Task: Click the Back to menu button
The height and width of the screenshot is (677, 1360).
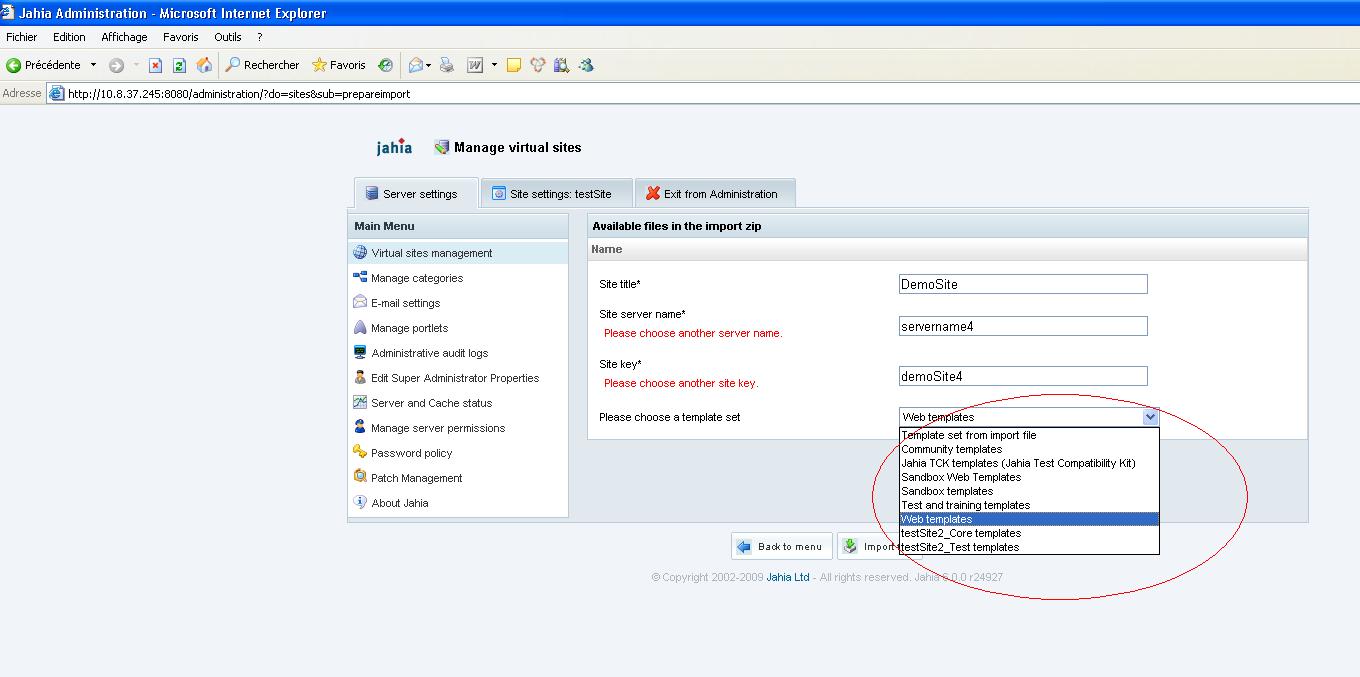Action: pyautogui.click(x=782, y=546)
